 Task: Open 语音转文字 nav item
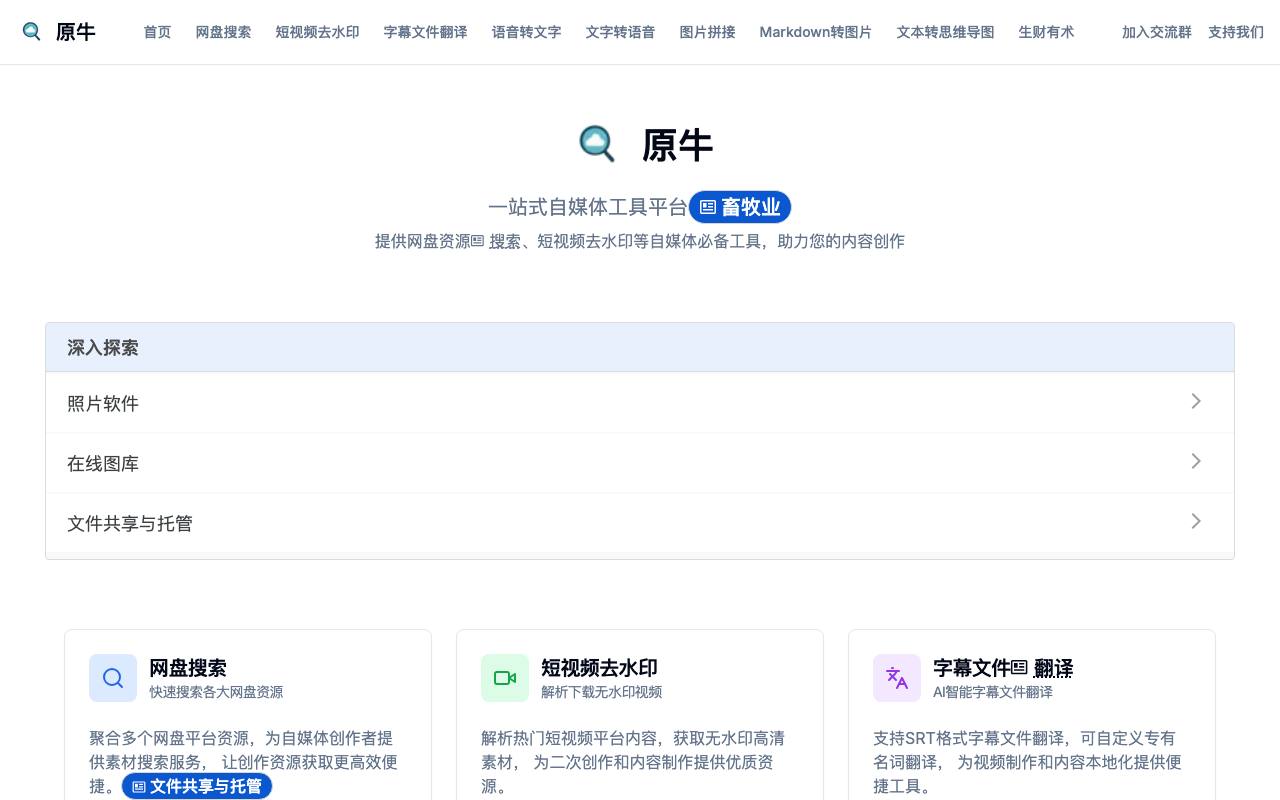[527, 32]
